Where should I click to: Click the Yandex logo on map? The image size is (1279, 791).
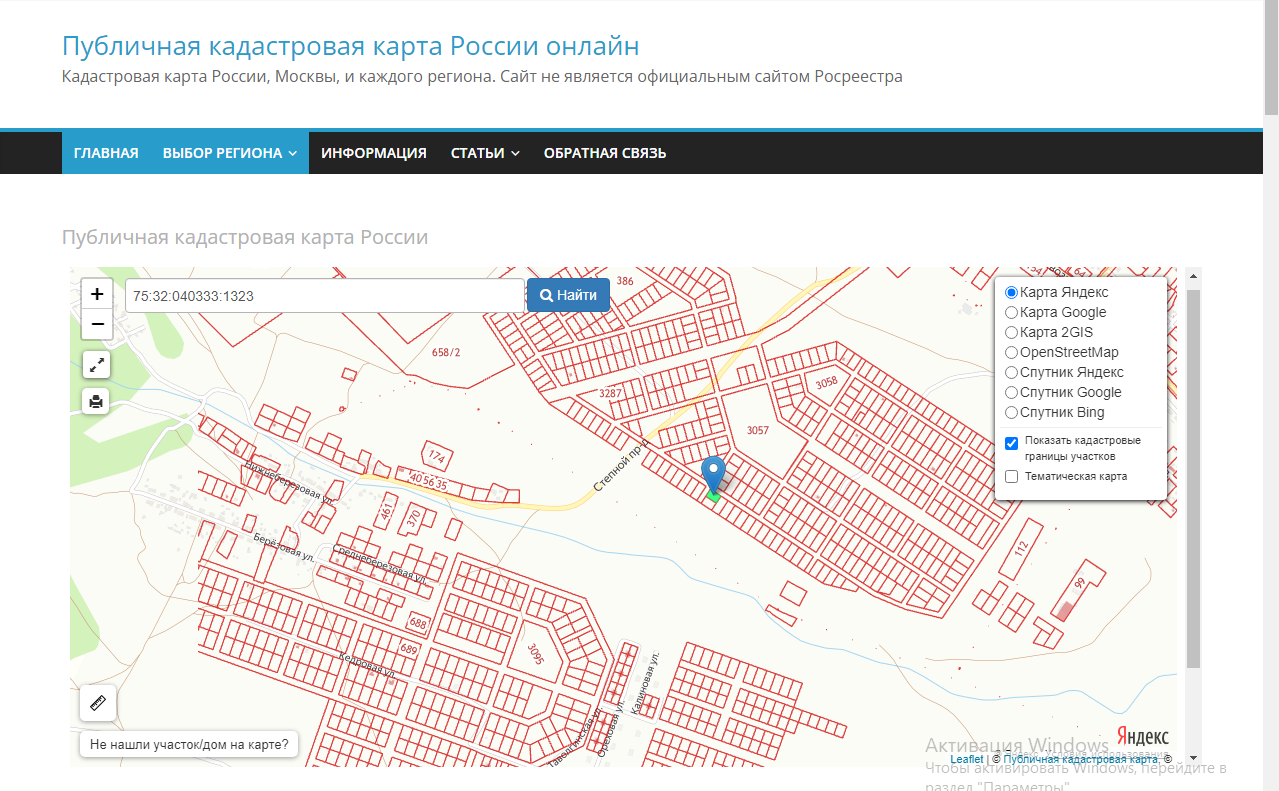[x=1142, y=737]
